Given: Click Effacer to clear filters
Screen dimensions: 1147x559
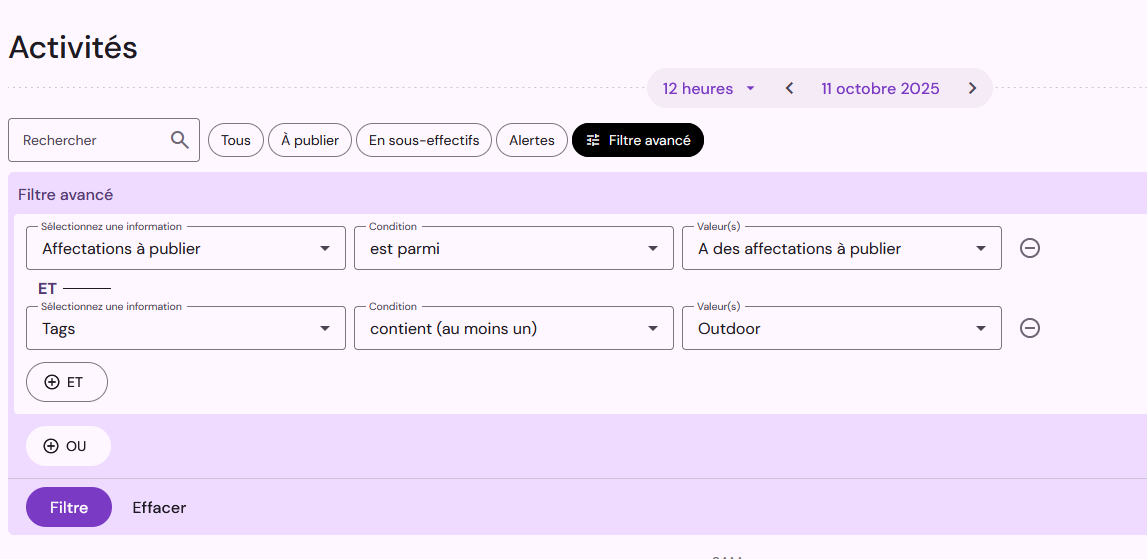Looking at the screenshot, I should click(x=159, y=507).
